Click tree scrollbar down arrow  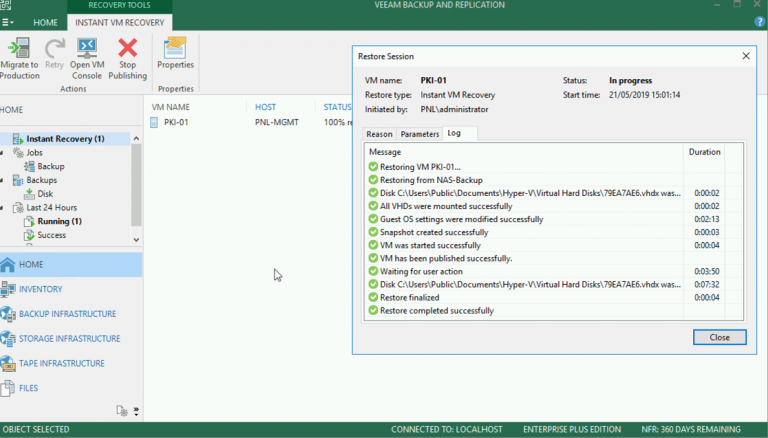coord(136,240)
